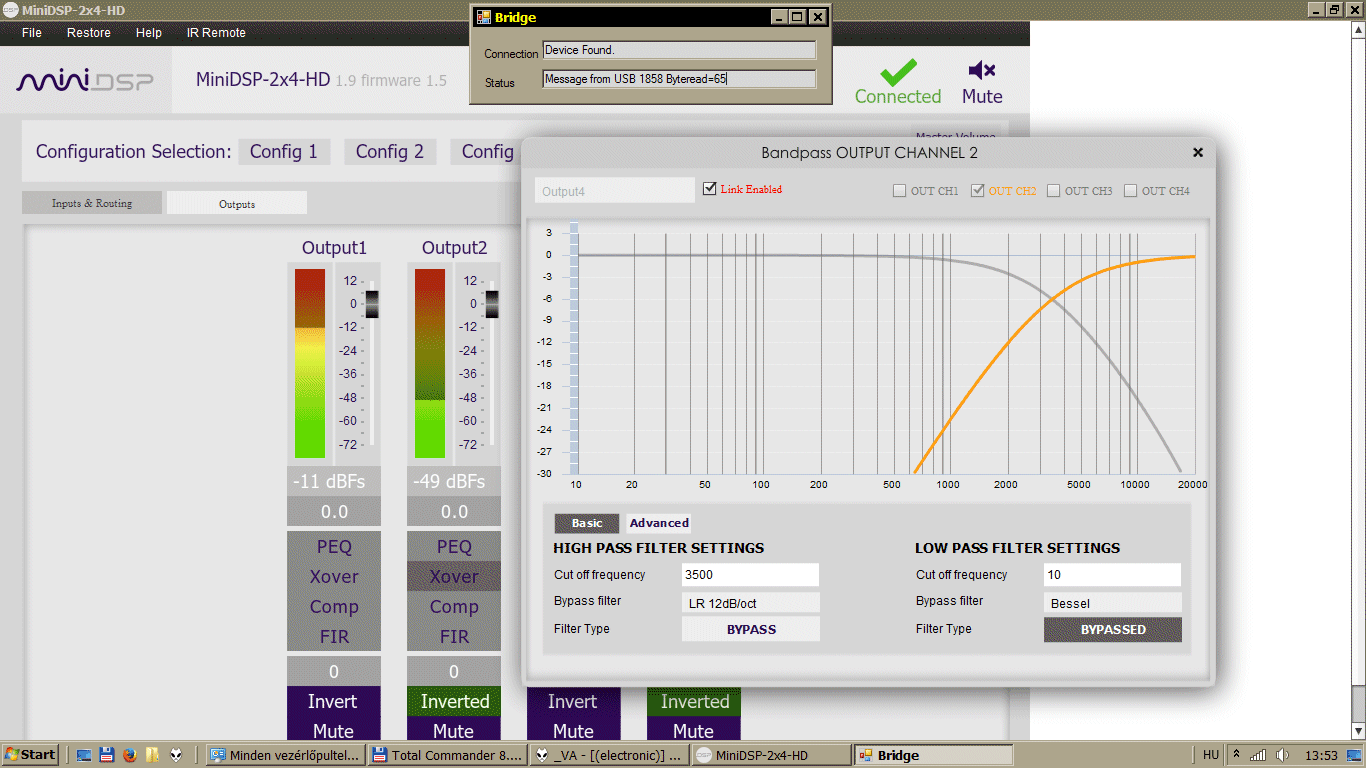
Task: Click Output1 gain fader
Action: 372,305
